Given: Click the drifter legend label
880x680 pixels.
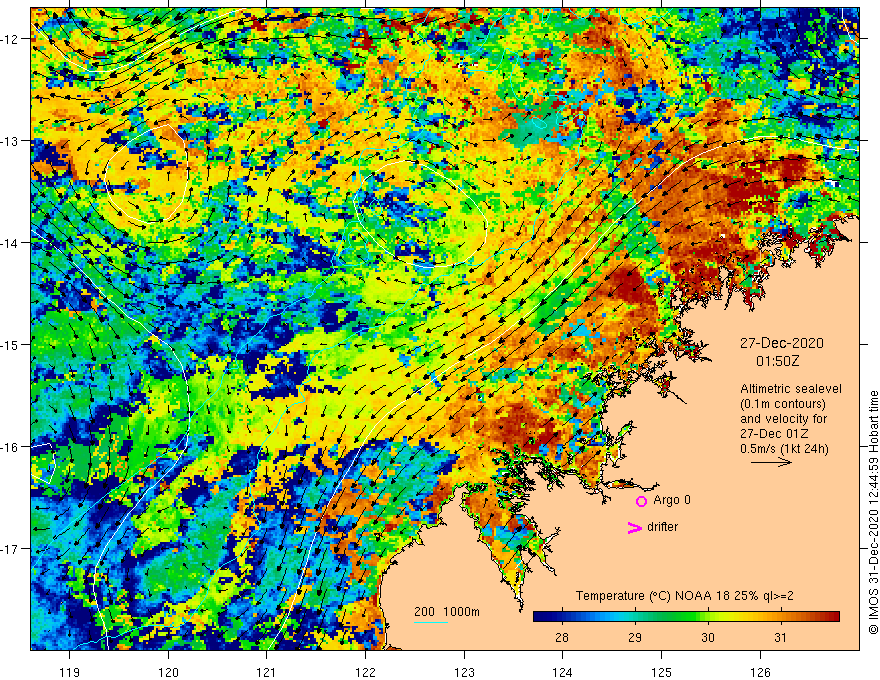Looking at the screenshot, I should click(x=662, y=527).
